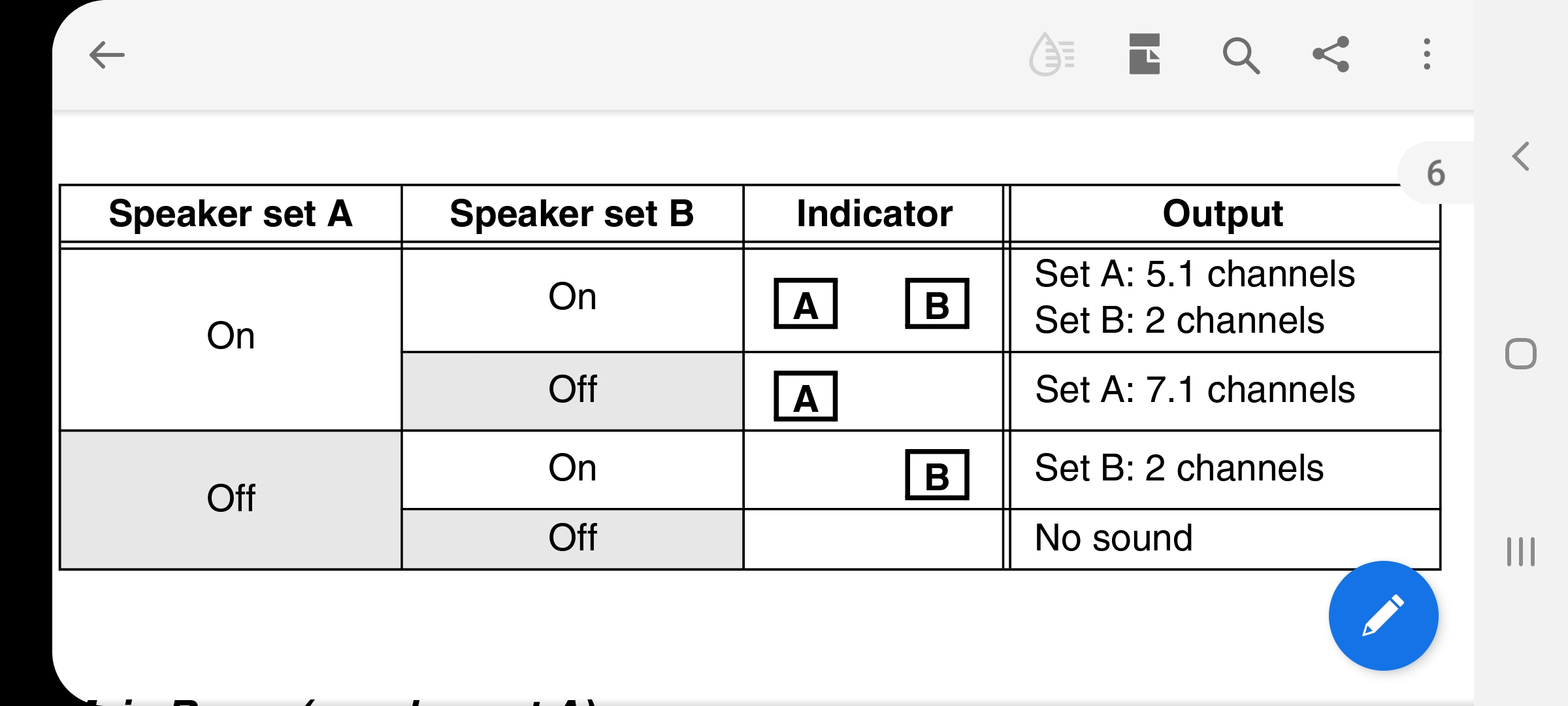Click the boxed B indicator in first row
1568x706 pixels.
coord(937,304)
